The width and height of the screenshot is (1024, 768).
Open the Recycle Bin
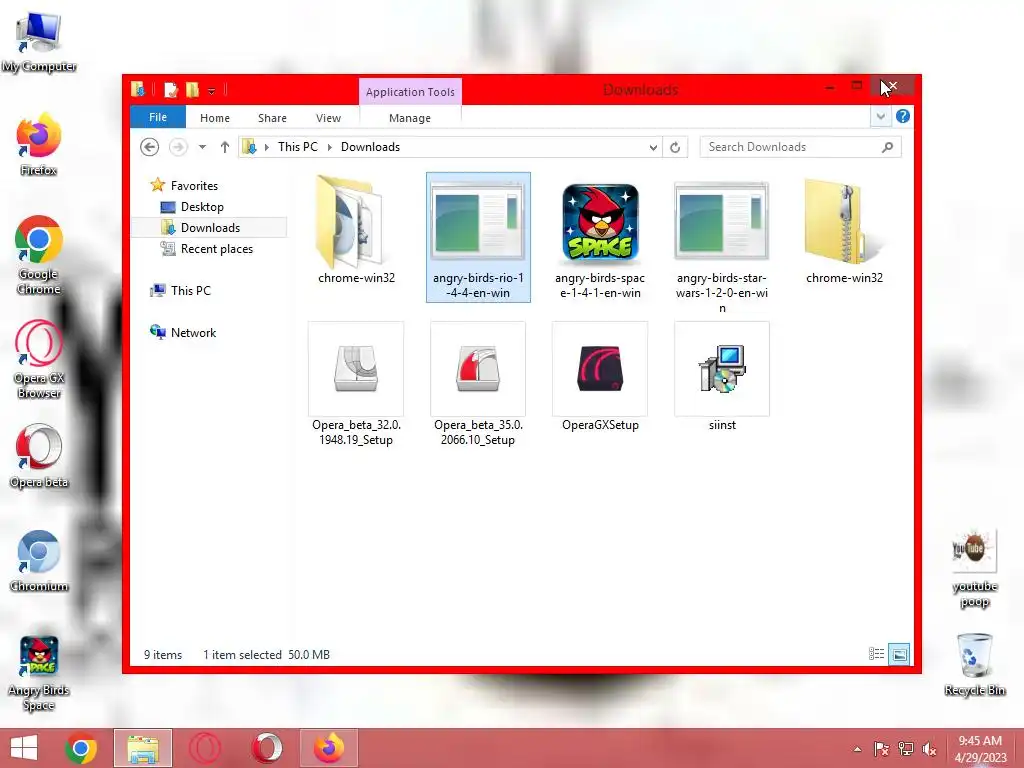974,664
